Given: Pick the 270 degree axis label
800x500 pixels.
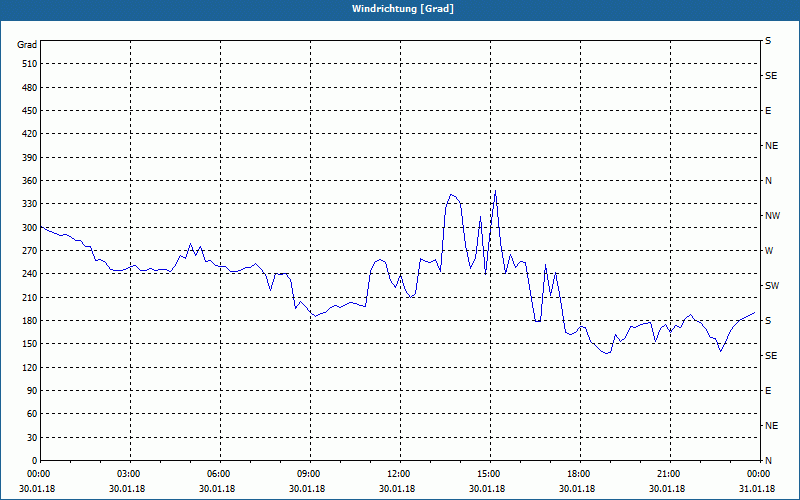Looking at the screenshot, I should (29, 251).
